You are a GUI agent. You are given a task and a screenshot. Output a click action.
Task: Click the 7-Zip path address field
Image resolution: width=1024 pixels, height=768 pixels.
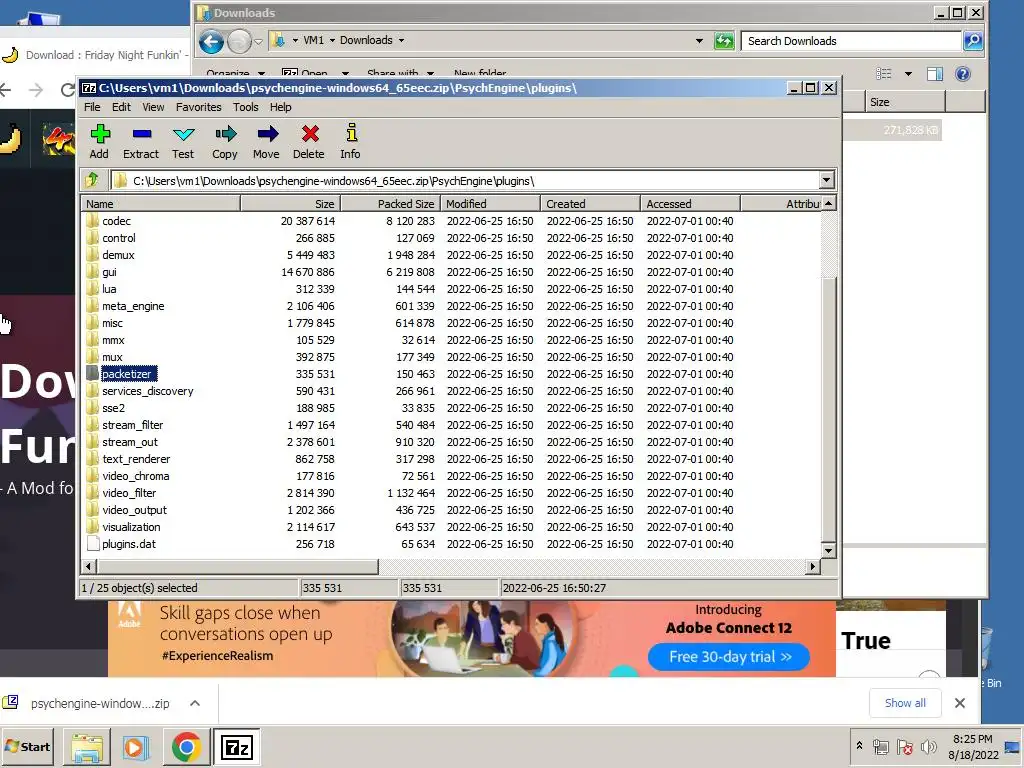(464, 180)
